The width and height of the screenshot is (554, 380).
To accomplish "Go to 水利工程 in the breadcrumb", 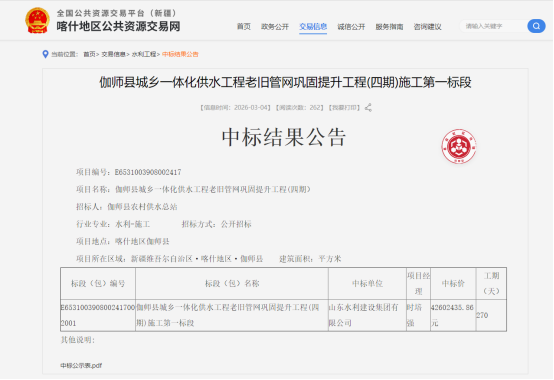I will 144,54.
